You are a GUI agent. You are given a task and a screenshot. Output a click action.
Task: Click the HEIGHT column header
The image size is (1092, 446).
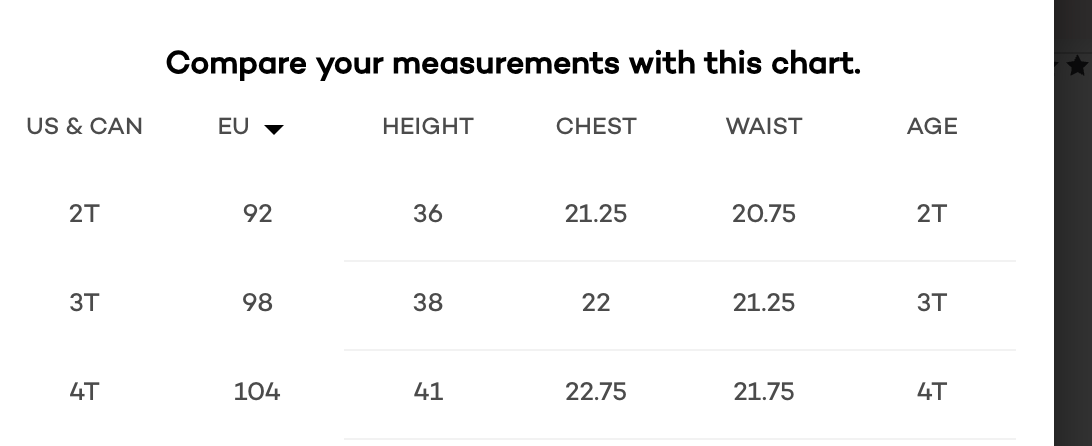coord(428,126)
